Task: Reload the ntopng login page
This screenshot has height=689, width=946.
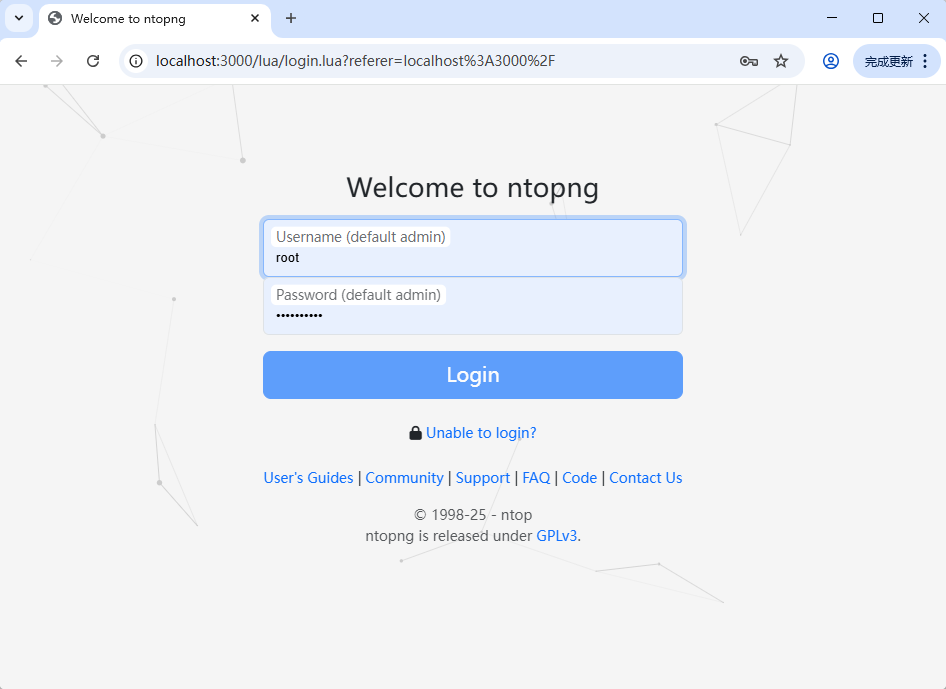Action: pyautogui.click(x=93, y=61)
